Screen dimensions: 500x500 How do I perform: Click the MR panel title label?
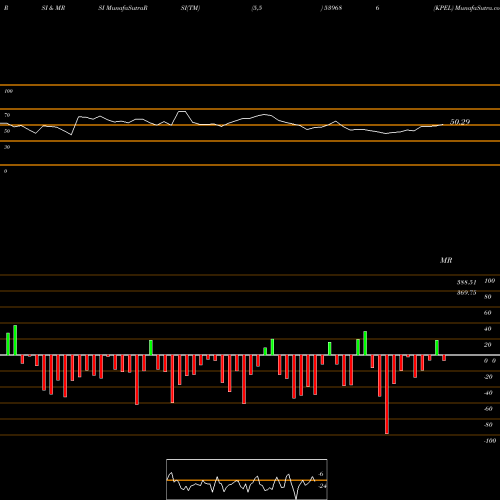tap(446, 260)
